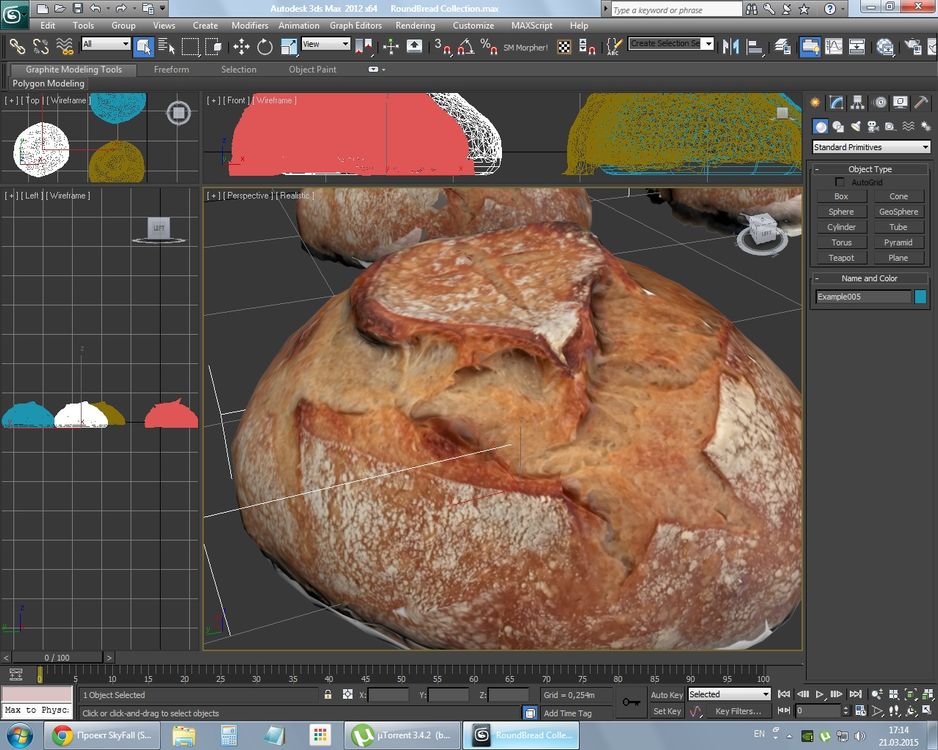Toggle the Percent Snap button

point(489,46)
